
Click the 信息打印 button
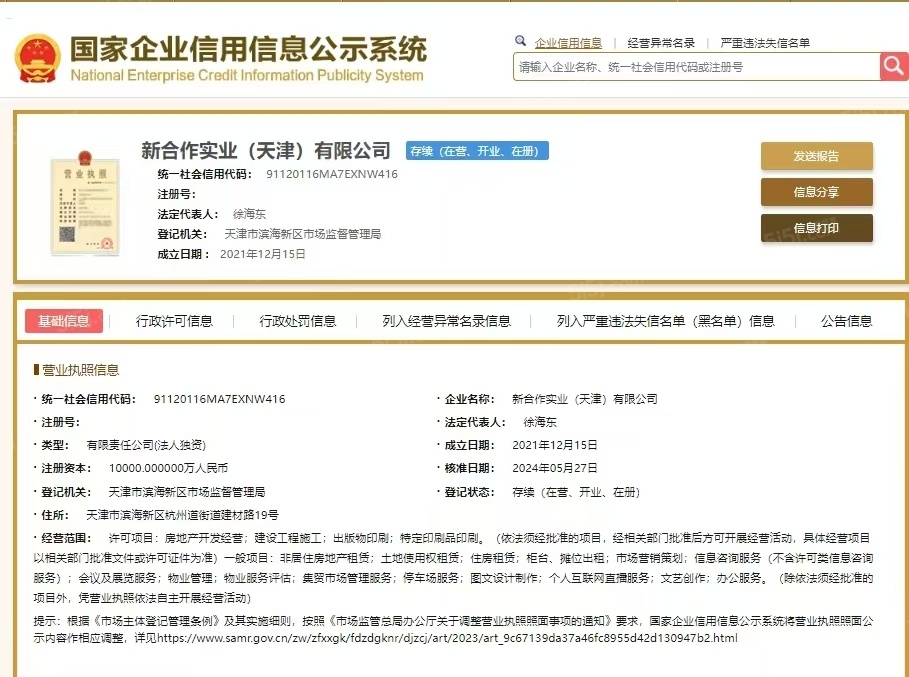click(x=816, y=228)
